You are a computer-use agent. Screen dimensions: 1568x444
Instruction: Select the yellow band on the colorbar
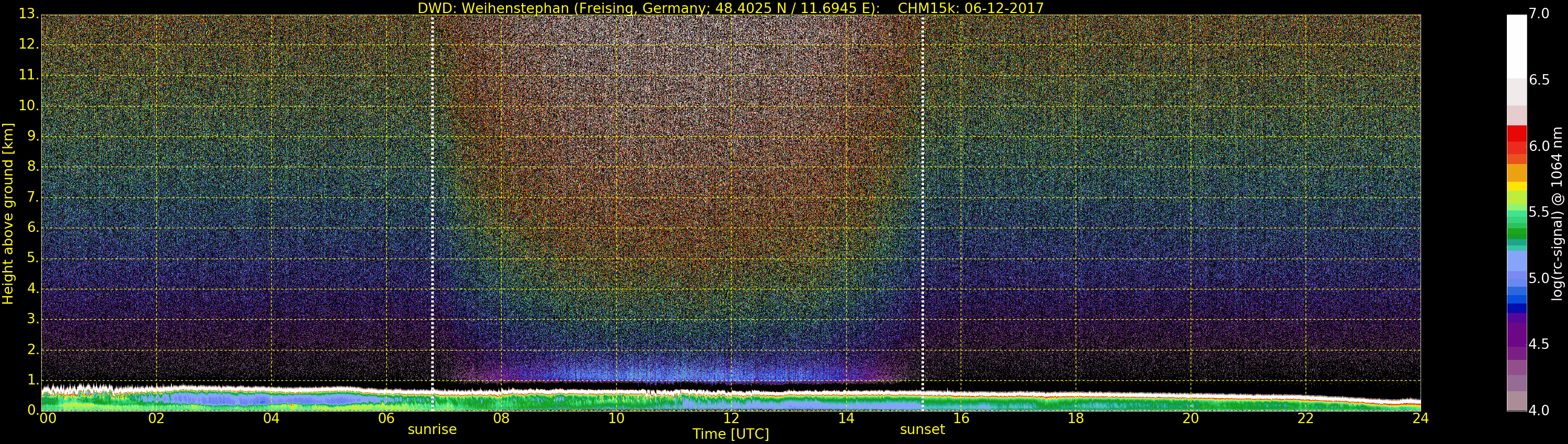pyautogui.click(x=1516, y=186)
